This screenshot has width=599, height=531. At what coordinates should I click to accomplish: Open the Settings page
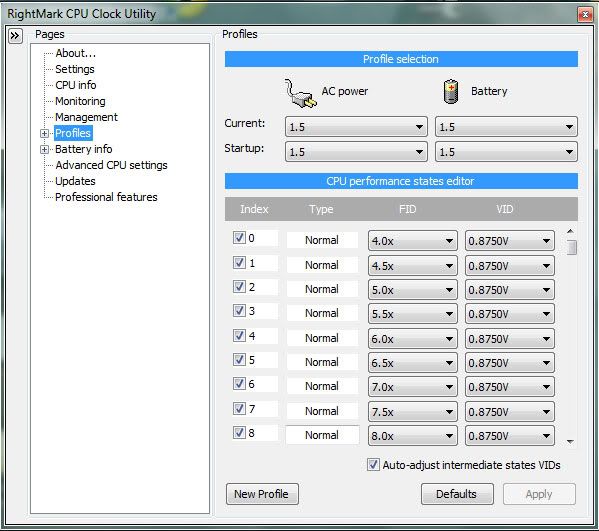(75, 69)
